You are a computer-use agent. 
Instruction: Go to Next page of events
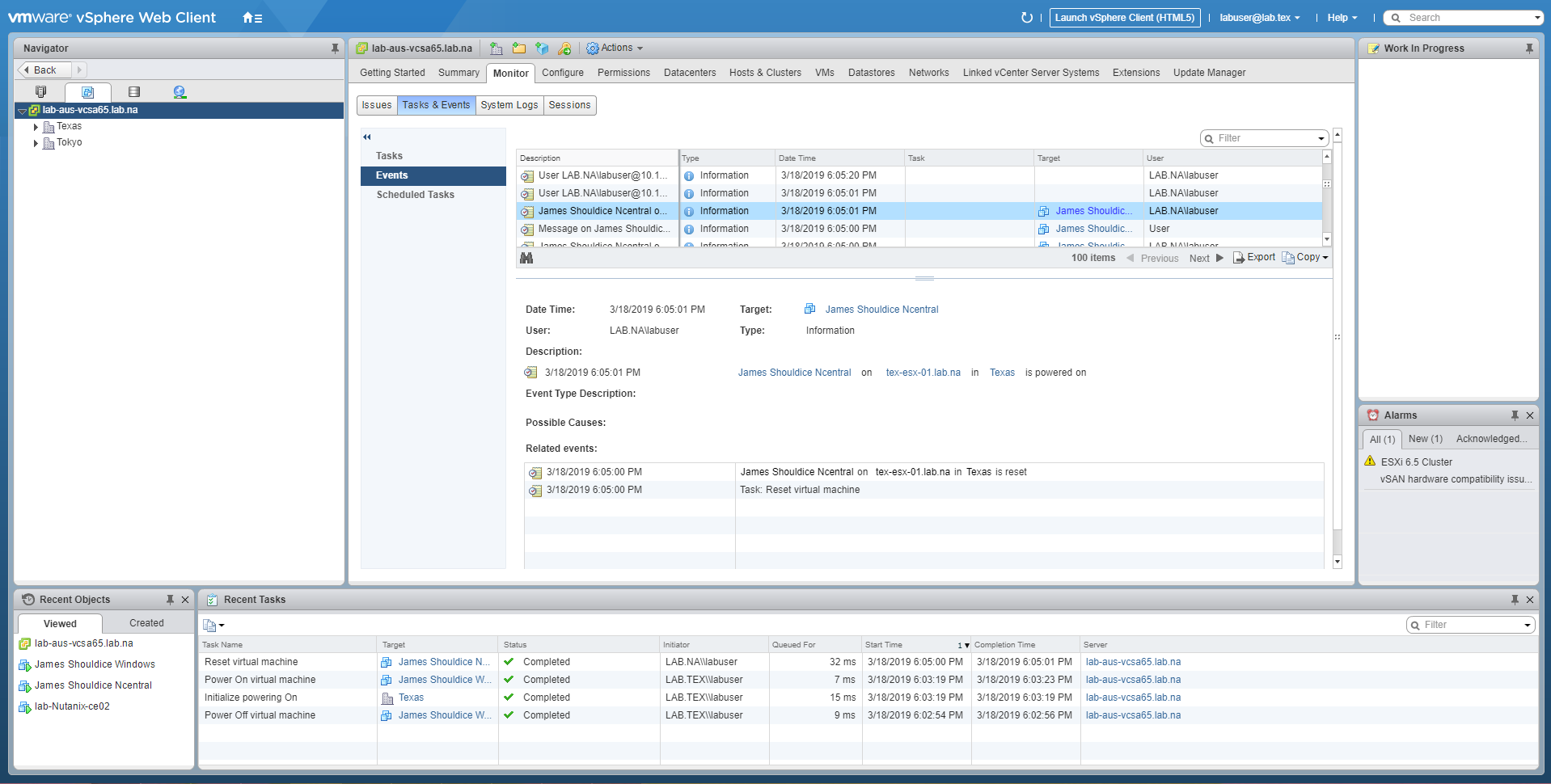point(1207,259)
